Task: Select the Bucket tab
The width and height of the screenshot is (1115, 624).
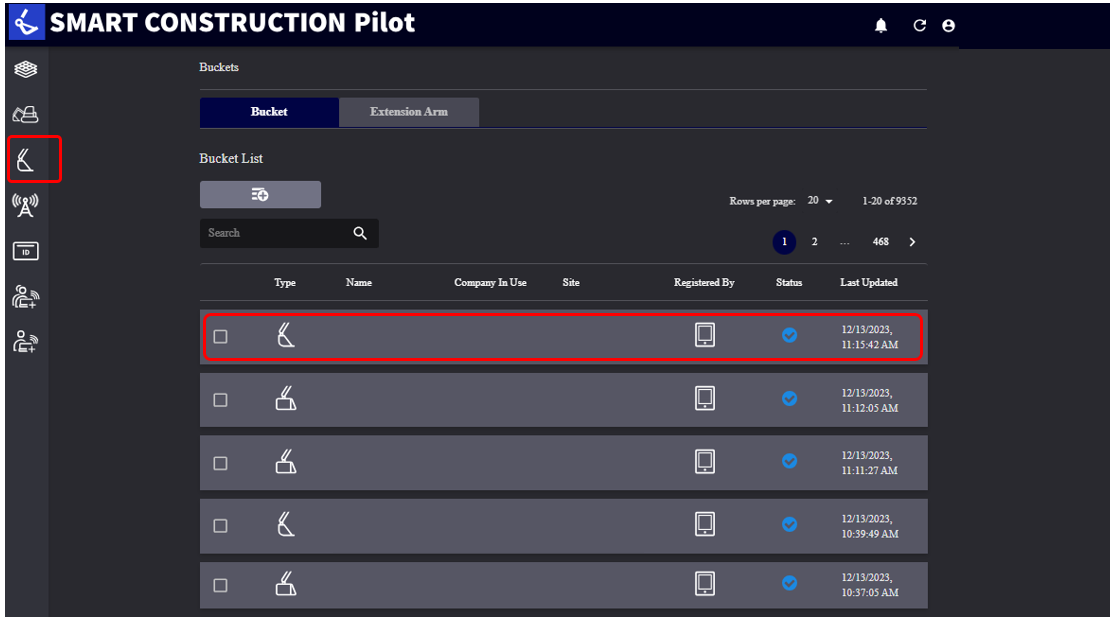Action: point(269,112)
